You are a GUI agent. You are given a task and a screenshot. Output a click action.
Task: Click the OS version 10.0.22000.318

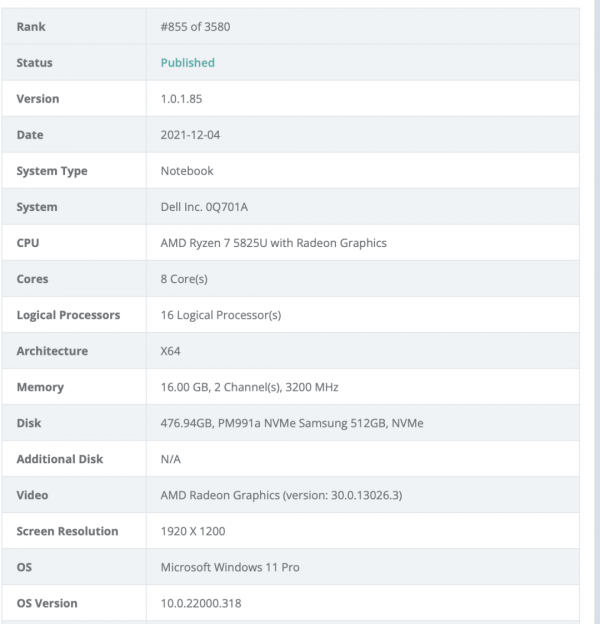click(x=201, y=603)
